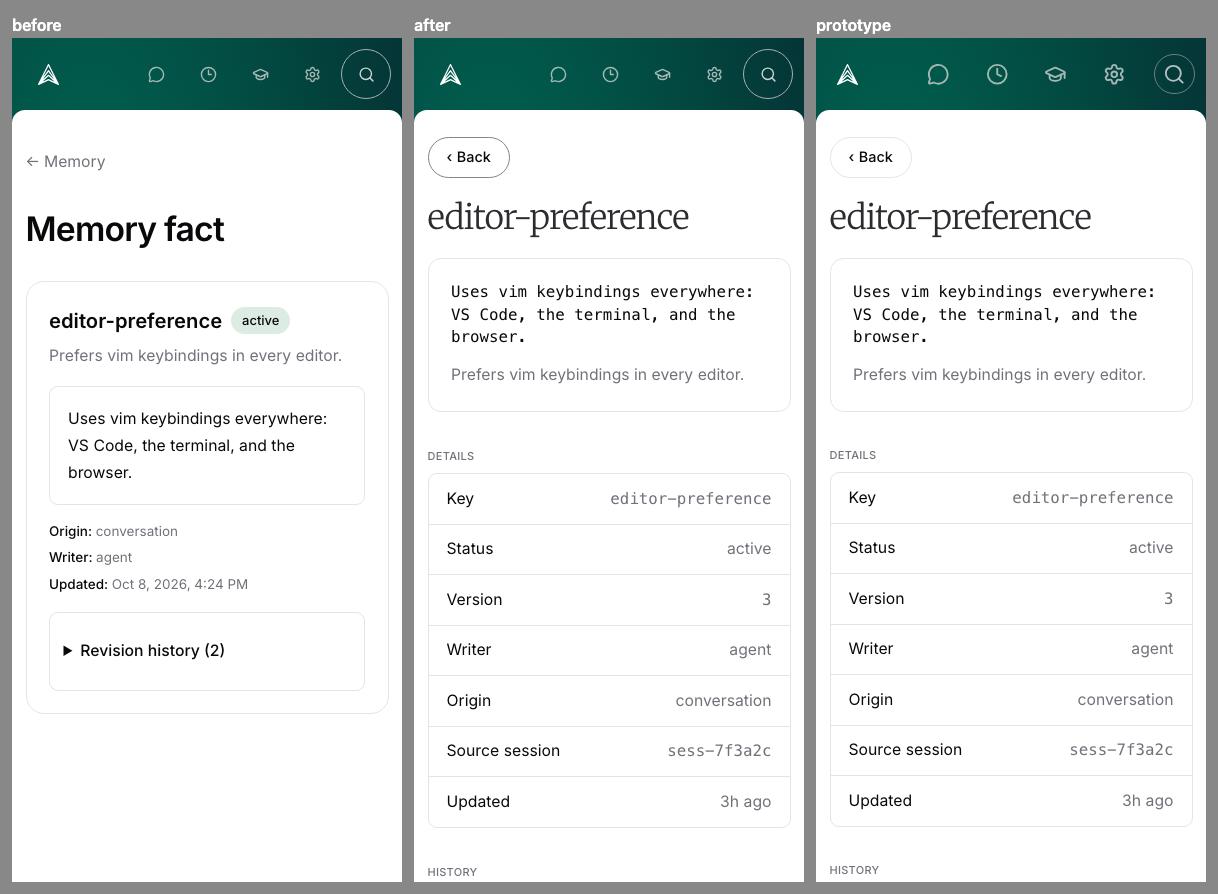Select the Version row in the prototype panel
The height and width of the screenshot is (894, 1218).
click(1011, 598)
